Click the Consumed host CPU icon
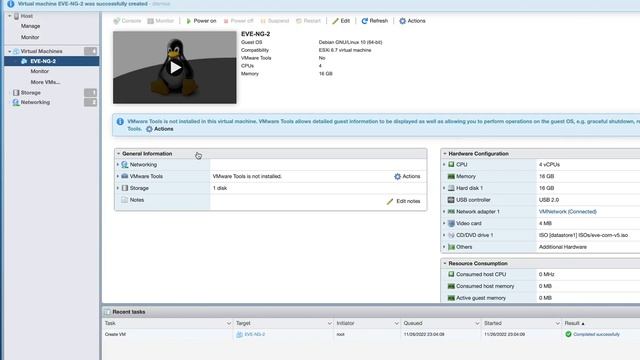Image resolution: width=640 pixels, height=360 pixels. (451, 274)
